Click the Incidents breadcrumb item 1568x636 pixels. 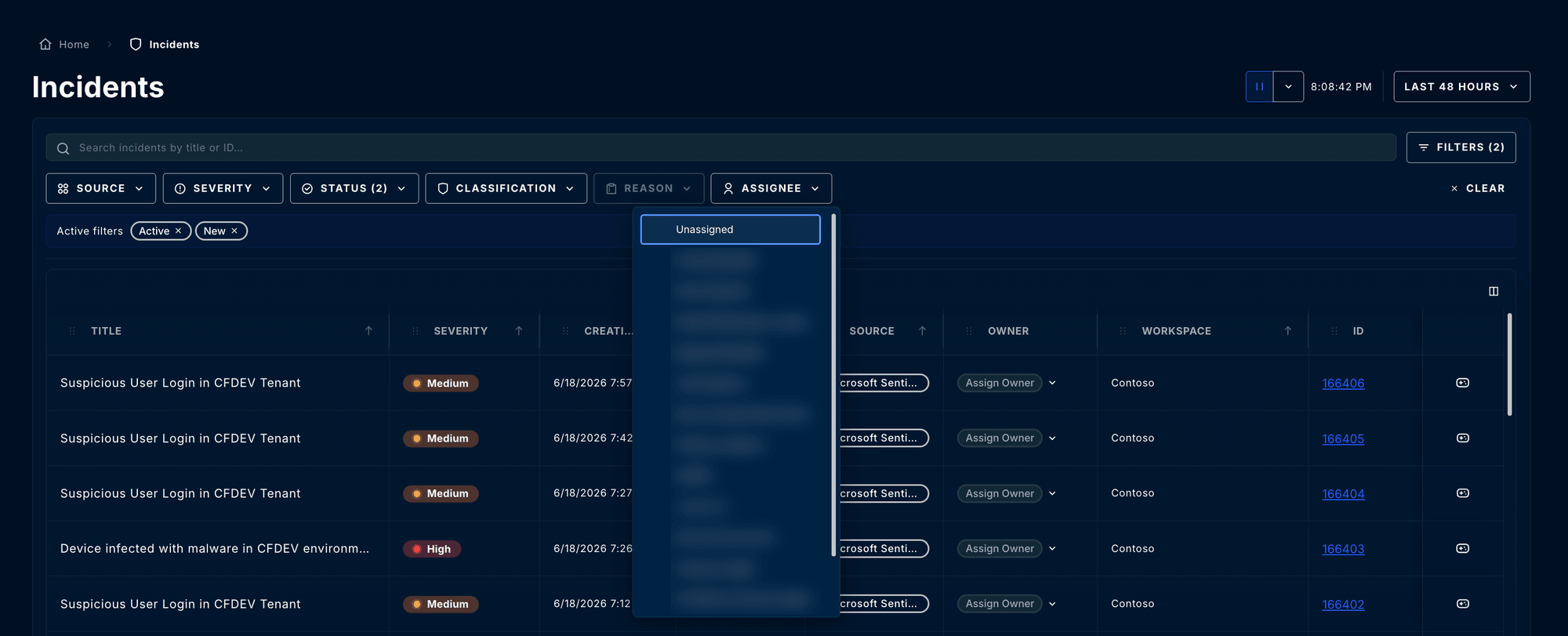click(x=165, y=44)
